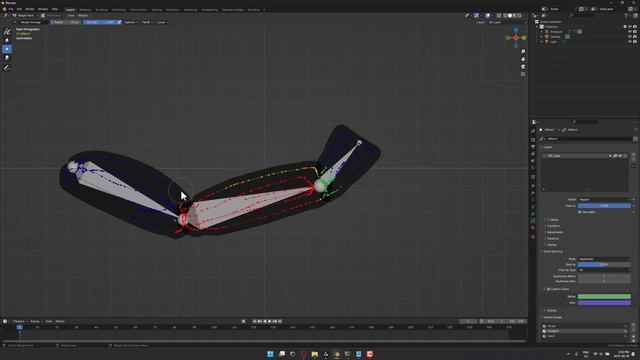640x360 pixels.
Task: Open the Texture properties tab
Action: [533, 236]
